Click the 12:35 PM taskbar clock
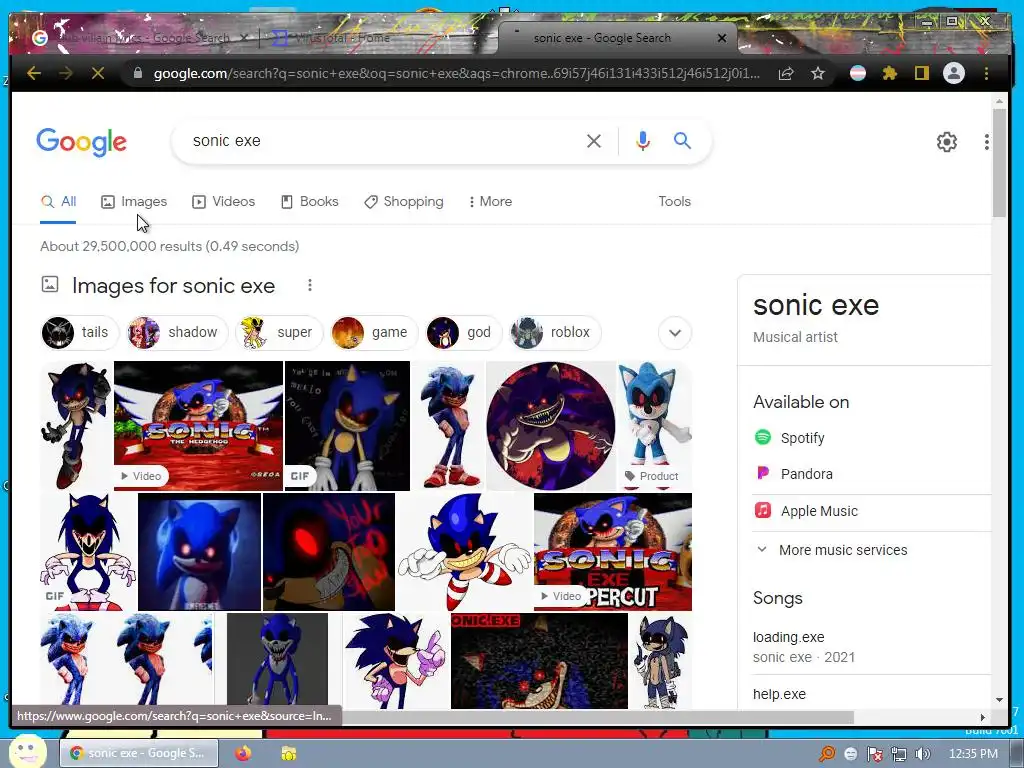The height and width of the screenshot is (768, 1024). coord(973,754)
